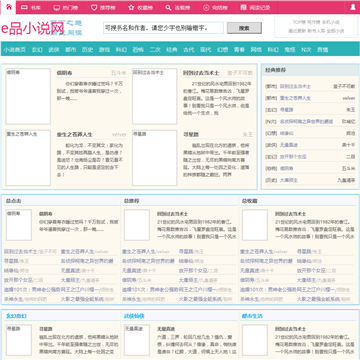
Task: Open 放开那个女巫 in the 经典推荐 list
Action: 293,157
